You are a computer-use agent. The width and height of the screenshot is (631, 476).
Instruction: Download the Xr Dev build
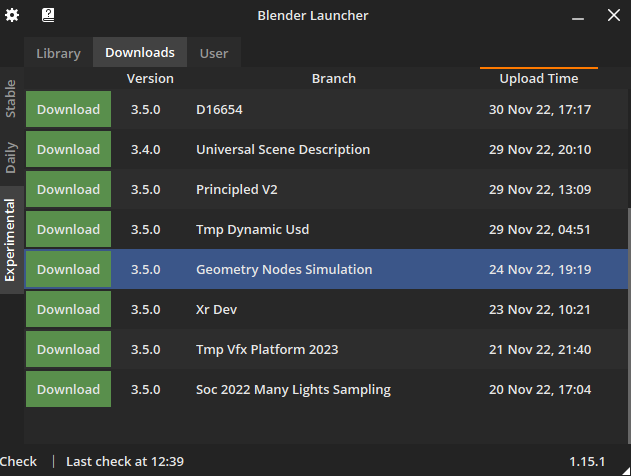click(x=68, y=309)
